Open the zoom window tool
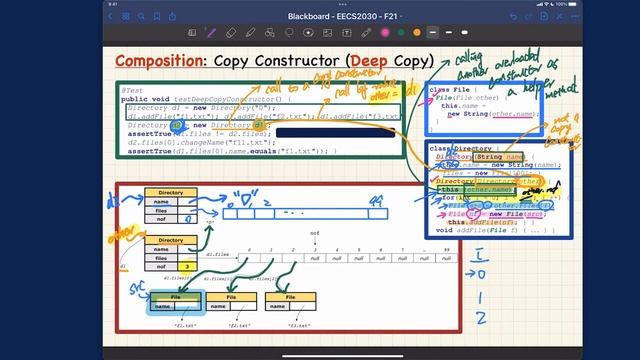Screen dimensions: 640x360 pos(192,33)
